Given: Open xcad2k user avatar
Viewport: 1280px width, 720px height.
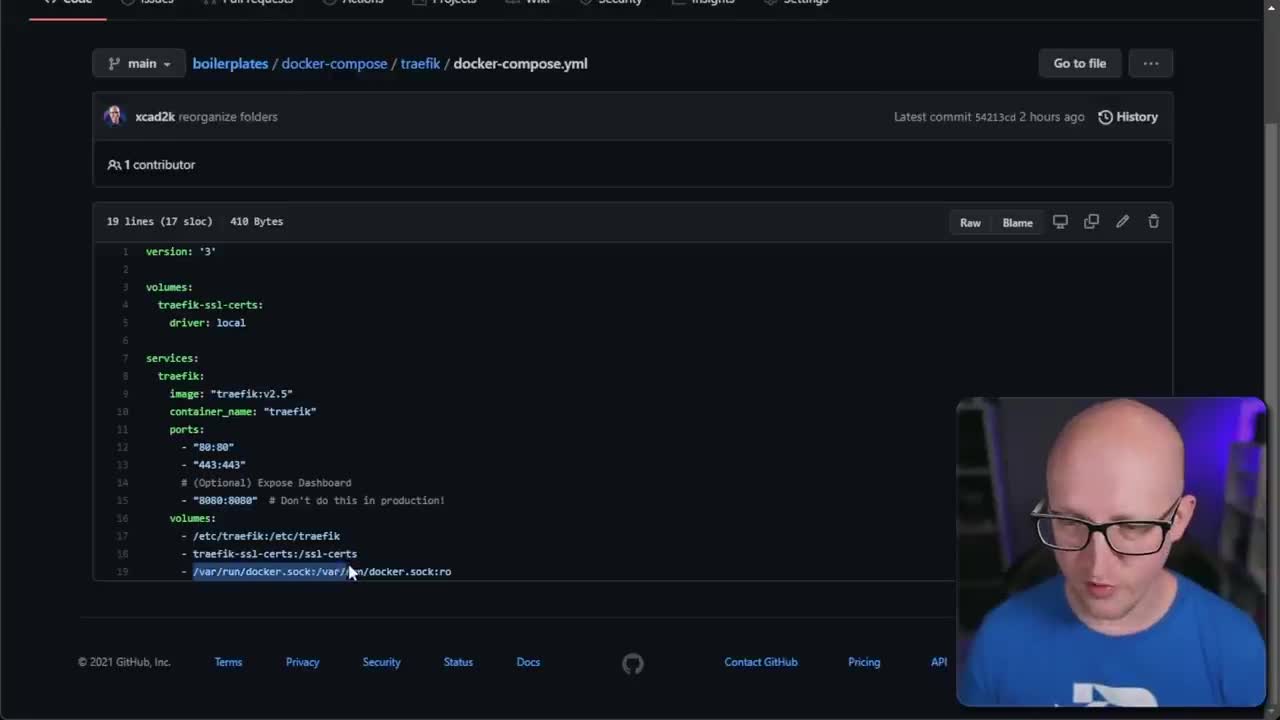Looking at the screenshot, I should tap(114, 116).
